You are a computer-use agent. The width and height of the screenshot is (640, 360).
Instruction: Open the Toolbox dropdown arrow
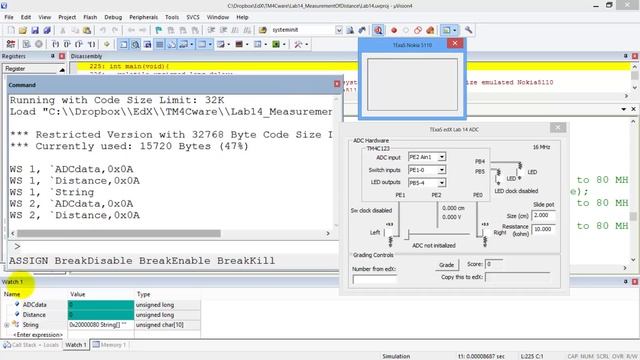pos(307,44)
